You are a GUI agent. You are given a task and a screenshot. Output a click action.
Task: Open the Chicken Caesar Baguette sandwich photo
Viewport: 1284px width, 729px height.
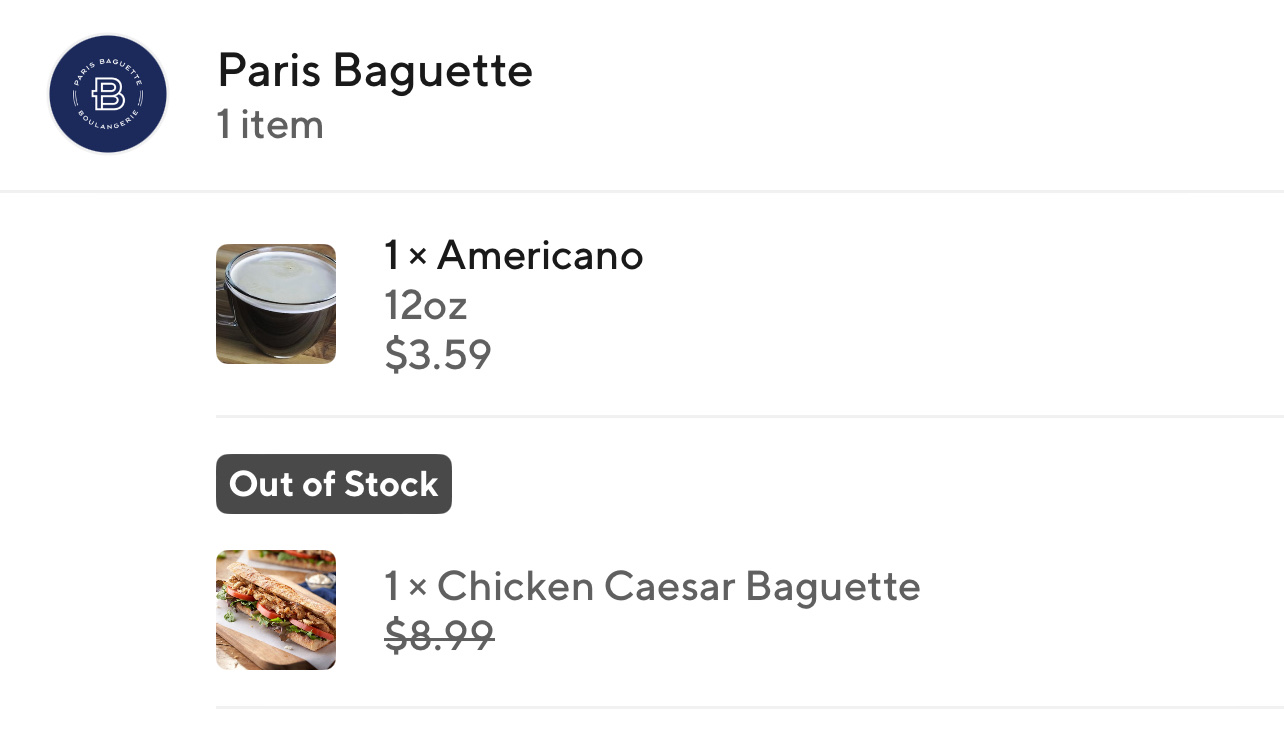click(276, 610)
